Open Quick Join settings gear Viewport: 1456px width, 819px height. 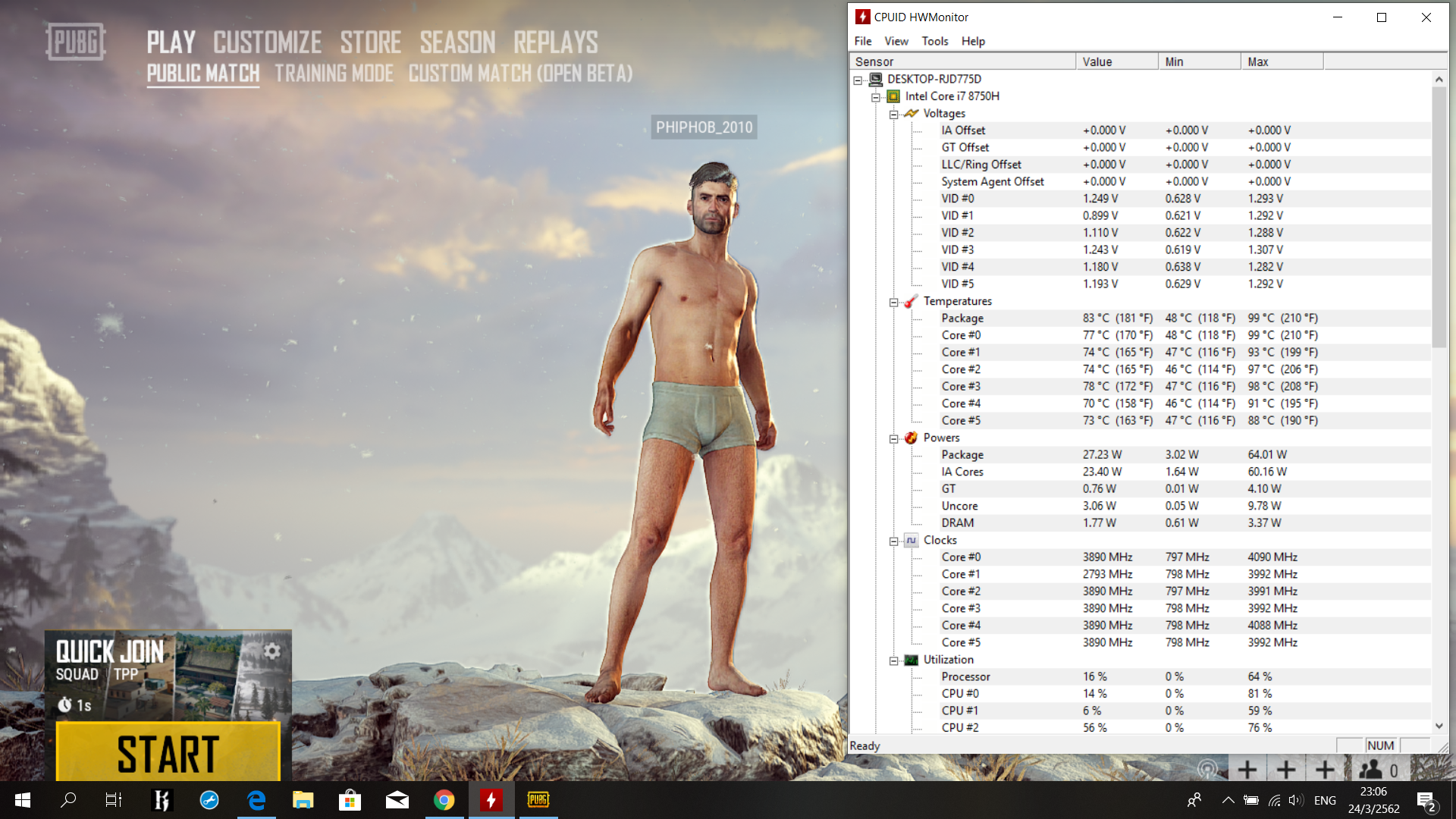coord(272,651)
